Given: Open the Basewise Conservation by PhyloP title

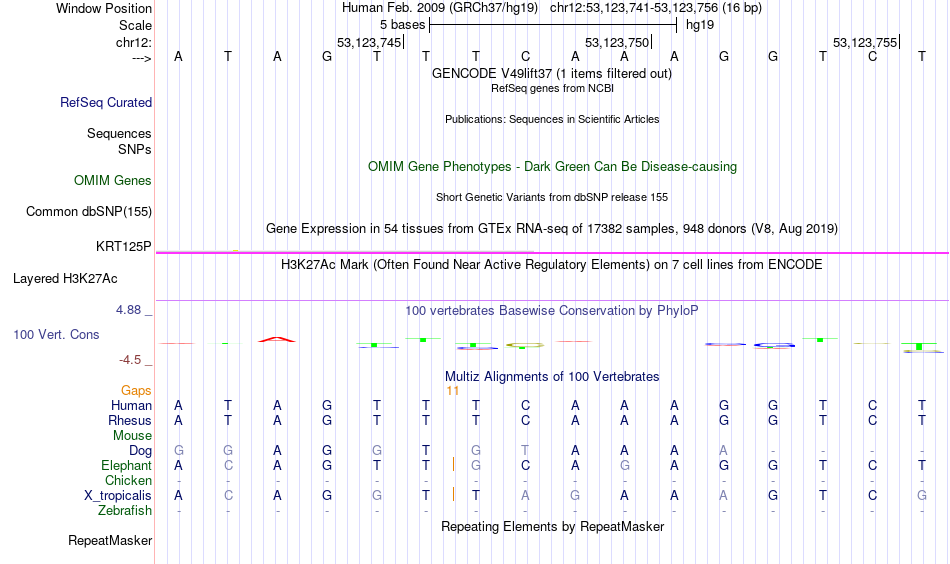Looking at the screenshot, I should click(x=552, y=311).
